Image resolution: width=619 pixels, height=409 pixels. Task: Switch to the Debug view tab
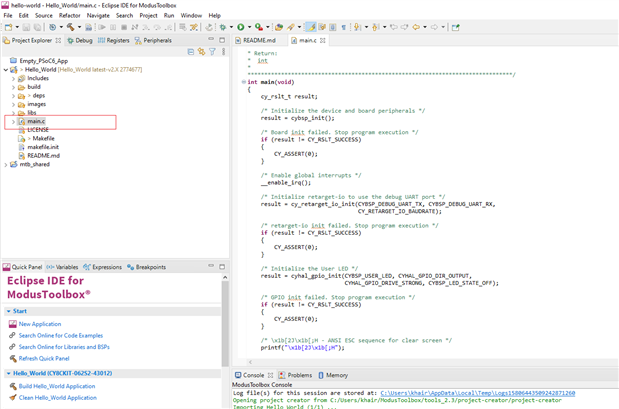80,40
